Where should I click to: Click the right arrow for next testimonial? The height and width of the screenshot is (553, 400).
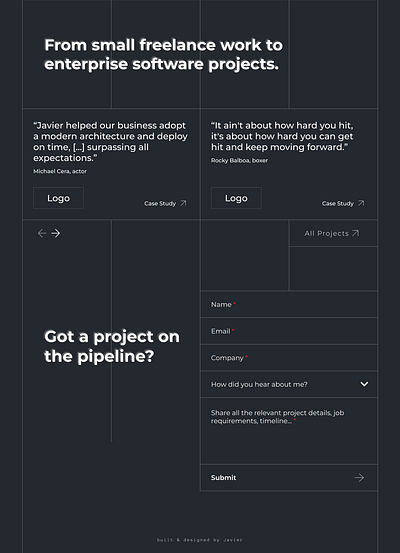[55, 233]
